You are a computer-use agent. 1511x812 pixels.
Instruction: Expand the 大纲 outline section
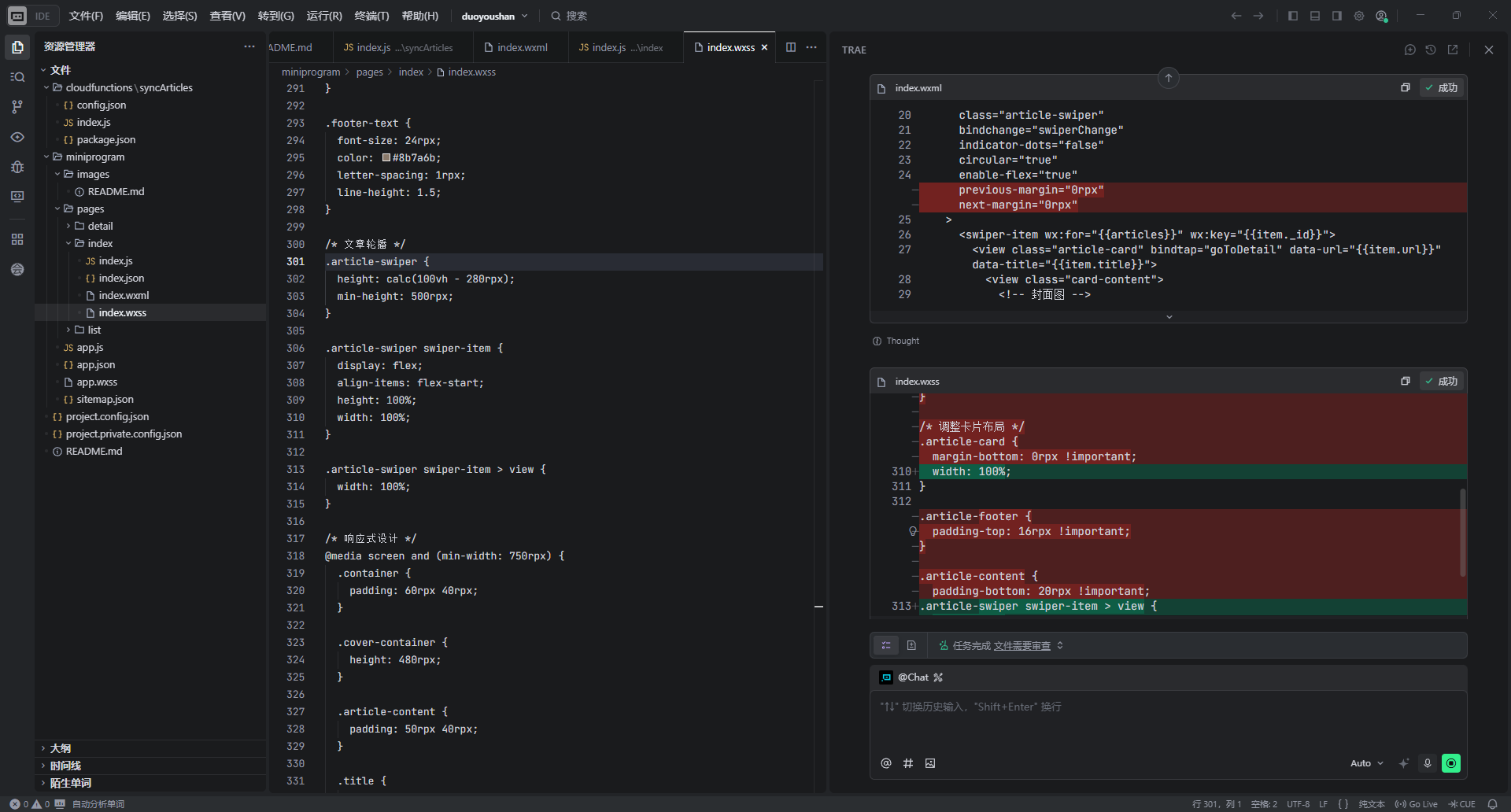[x=61, y=748]
